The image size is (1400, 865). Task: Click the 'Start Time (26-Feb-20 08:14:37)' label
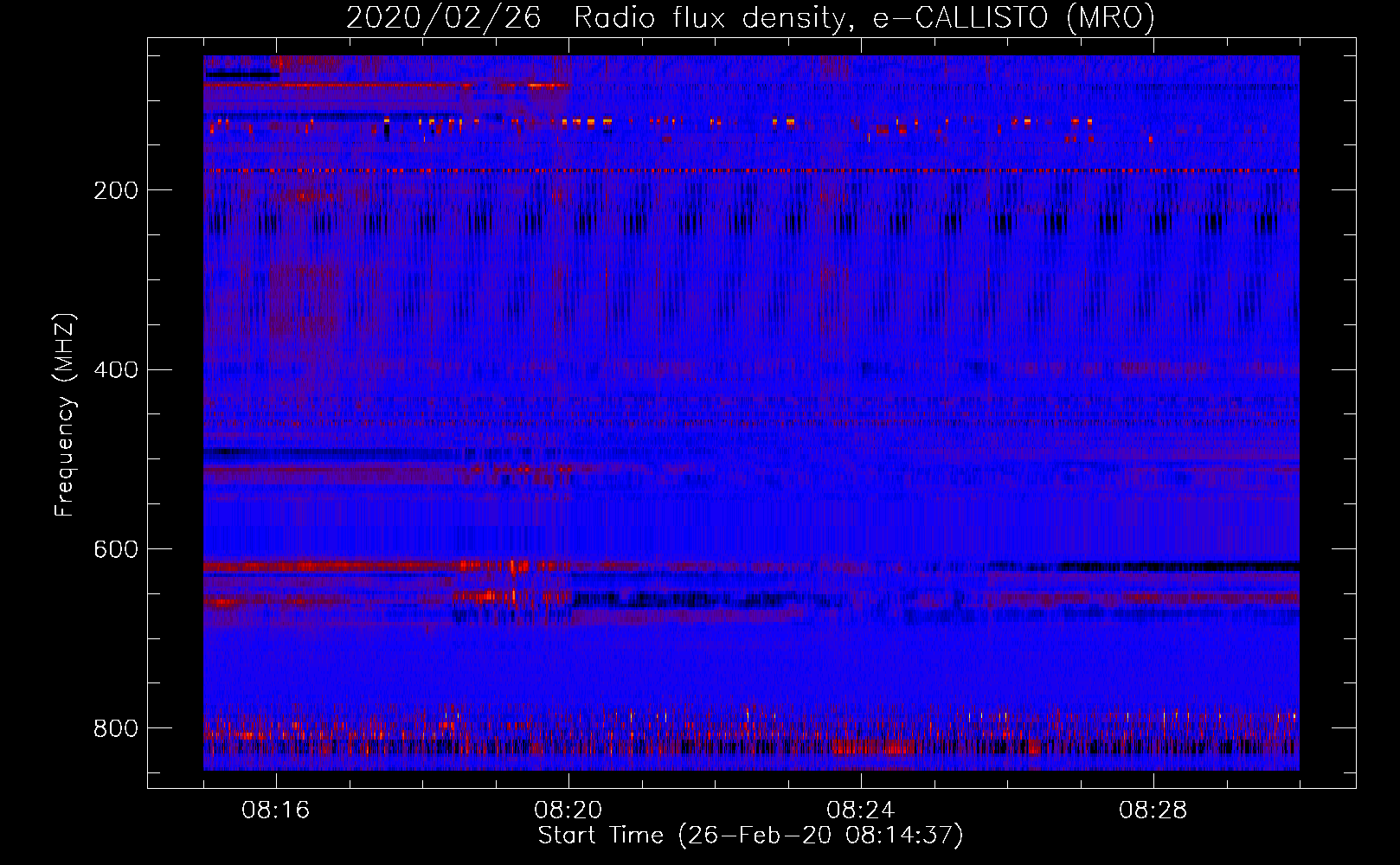pos(750,836)
